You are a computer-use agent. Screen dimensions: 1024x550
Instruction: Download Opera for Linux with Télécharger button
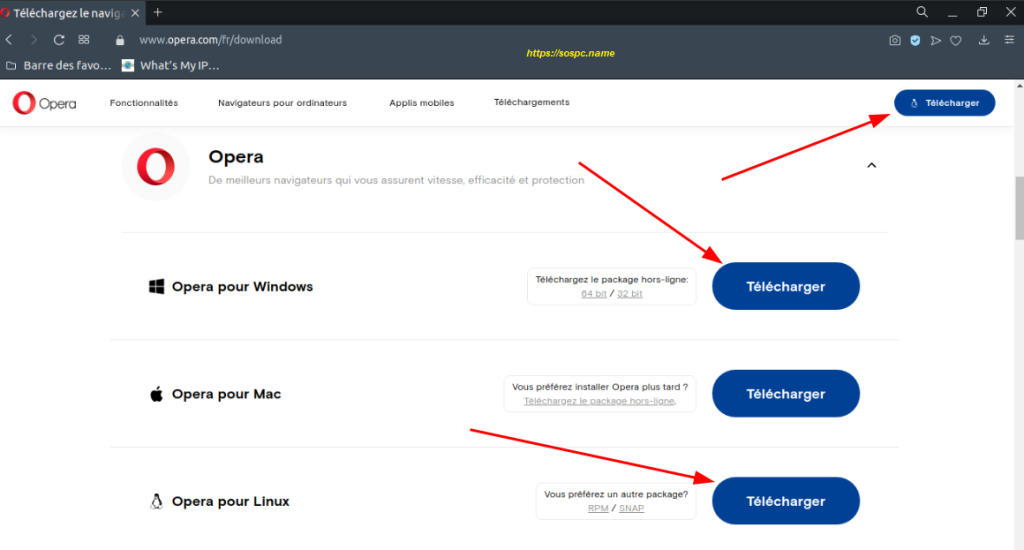coord(786,501)
